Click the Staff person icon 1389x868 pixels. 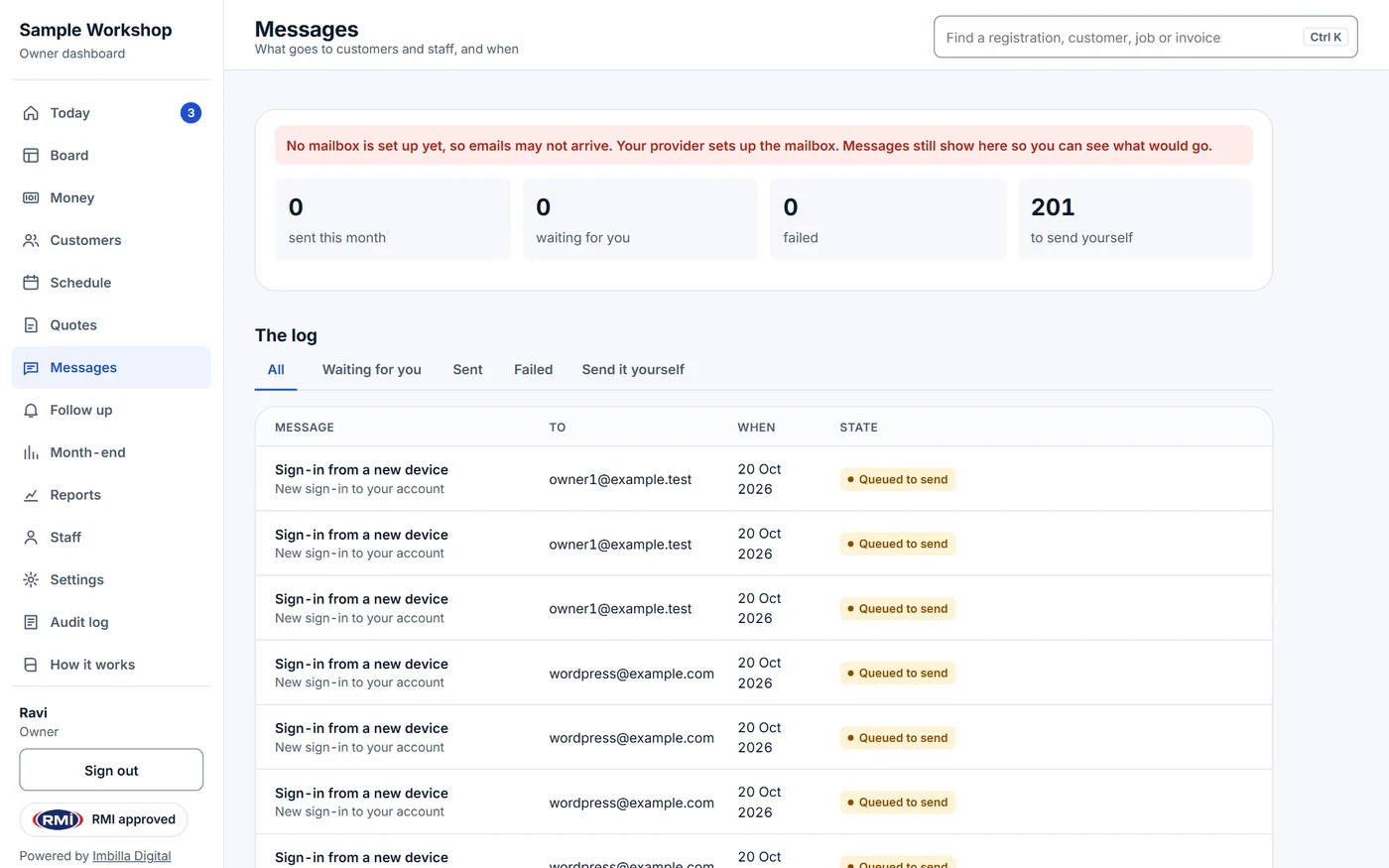(x=31, y=538)
